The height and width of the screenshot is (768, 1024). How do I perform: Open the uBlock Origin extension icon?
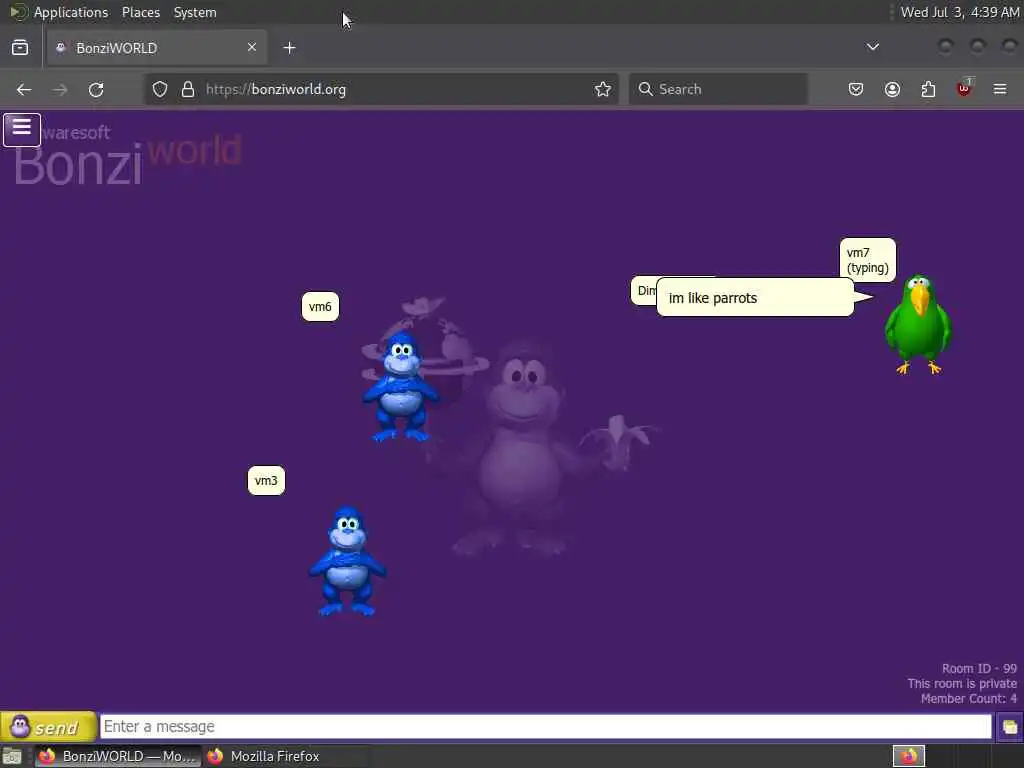(964, 88)
